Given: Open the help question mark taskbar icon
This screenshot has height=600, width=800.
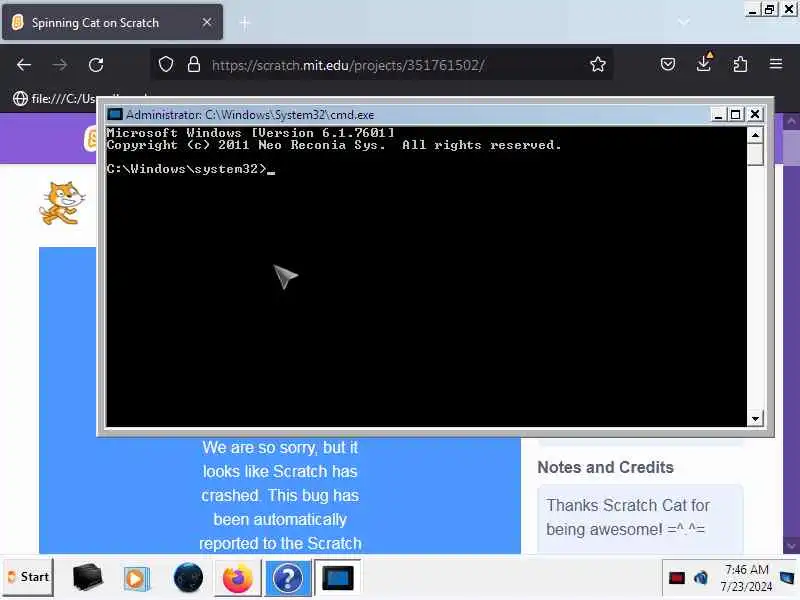Looking at the screenshot, I should (x=288, y=578).
